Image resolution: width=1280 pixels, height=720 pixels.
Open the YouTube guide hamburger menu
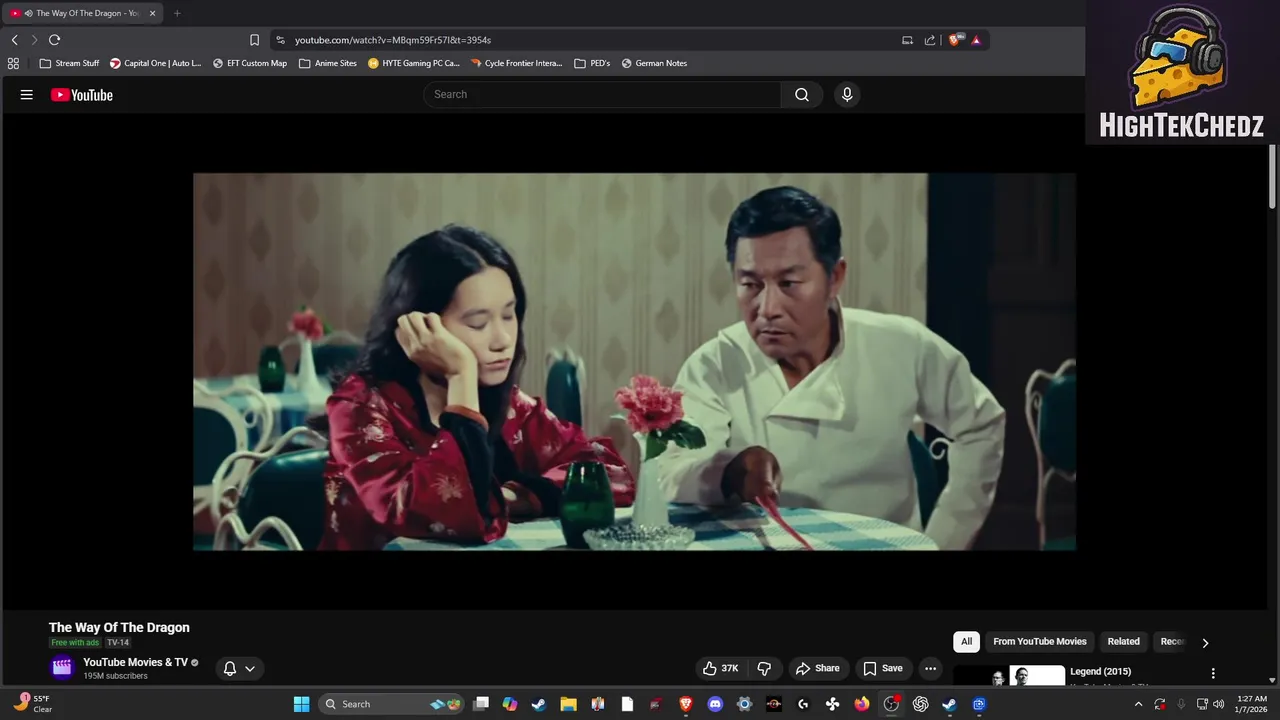27,95
